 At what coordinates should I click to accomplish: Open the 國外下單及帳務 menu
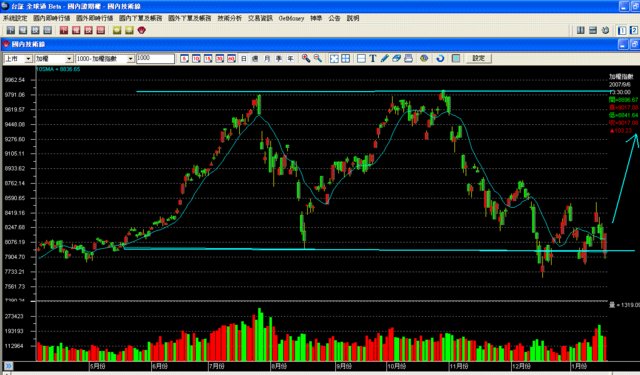[x=189, y=18]
